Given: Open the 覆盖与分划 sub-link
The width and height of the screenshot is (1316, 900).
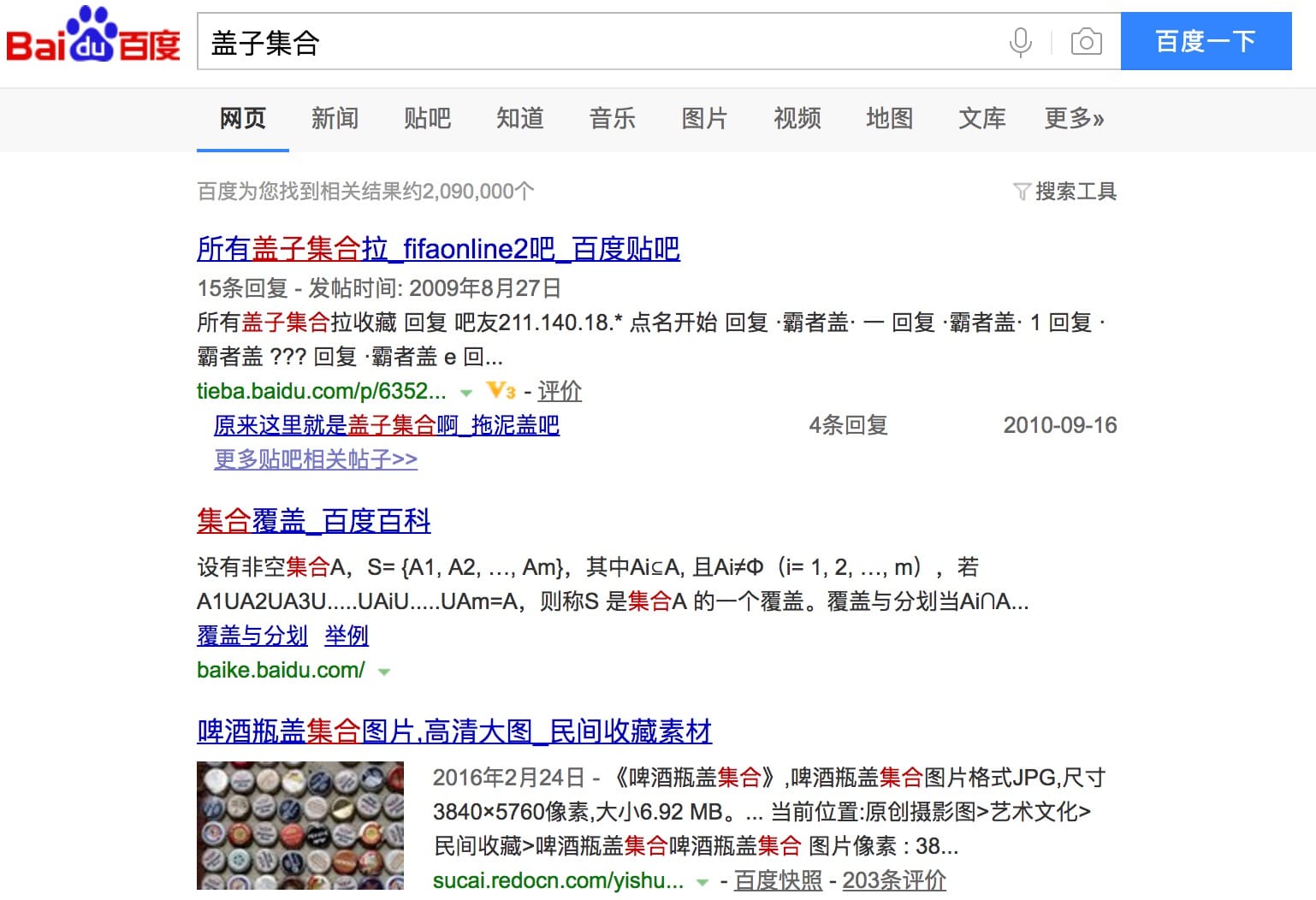Looking at the screenshot, I should (x=252, y=636).
